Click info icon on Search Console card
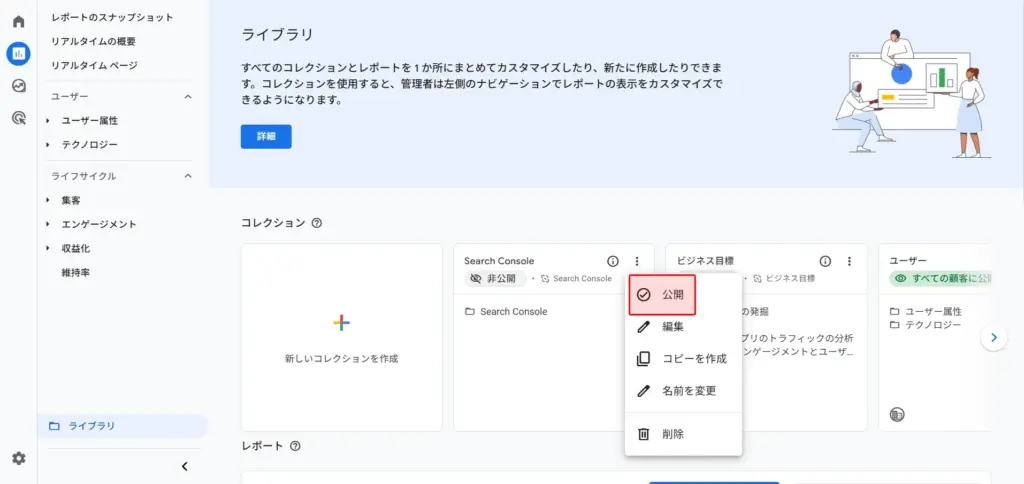This screenshot has height=484, width=1024. (x=613, y=261)
